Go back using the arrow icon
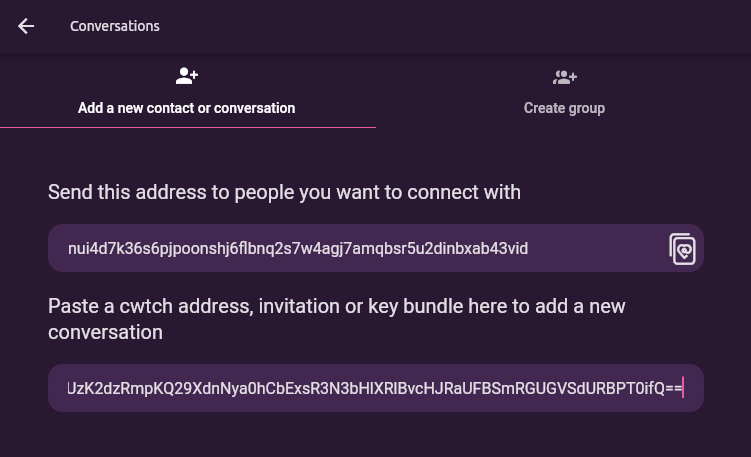The image size is (751, 457). point(26,26)
